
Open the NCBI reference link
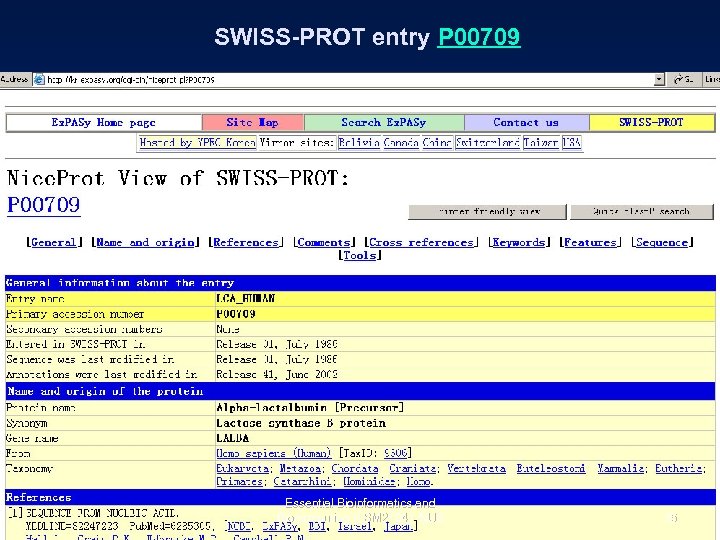[x=239, y=526]
